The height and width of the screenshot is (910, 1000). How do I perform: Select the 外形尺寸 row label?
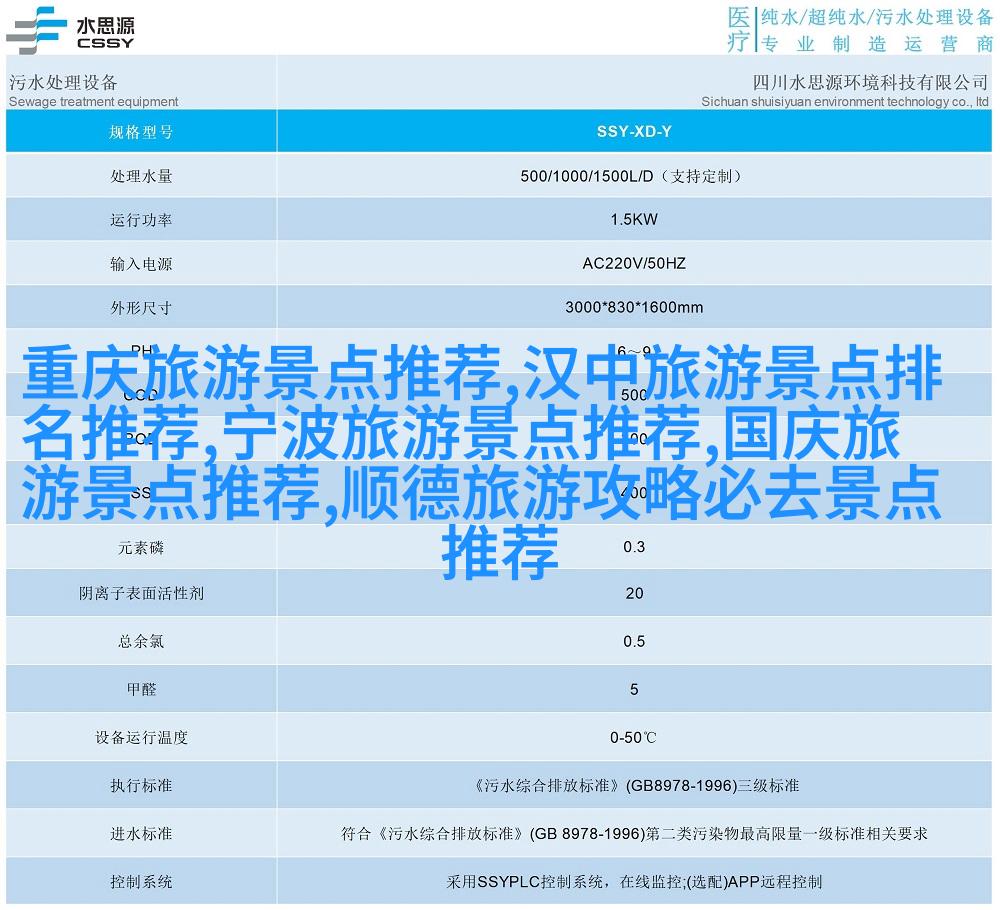point(142,308)
